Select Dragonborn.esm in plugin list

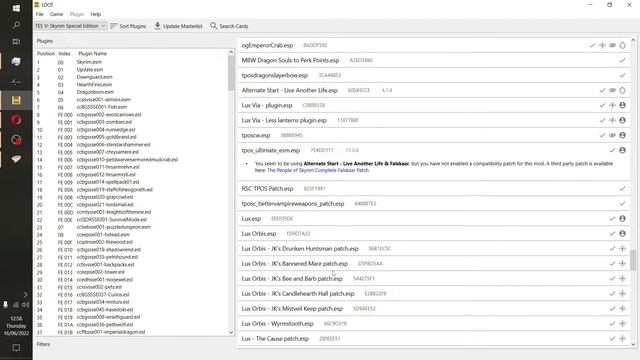95,92
